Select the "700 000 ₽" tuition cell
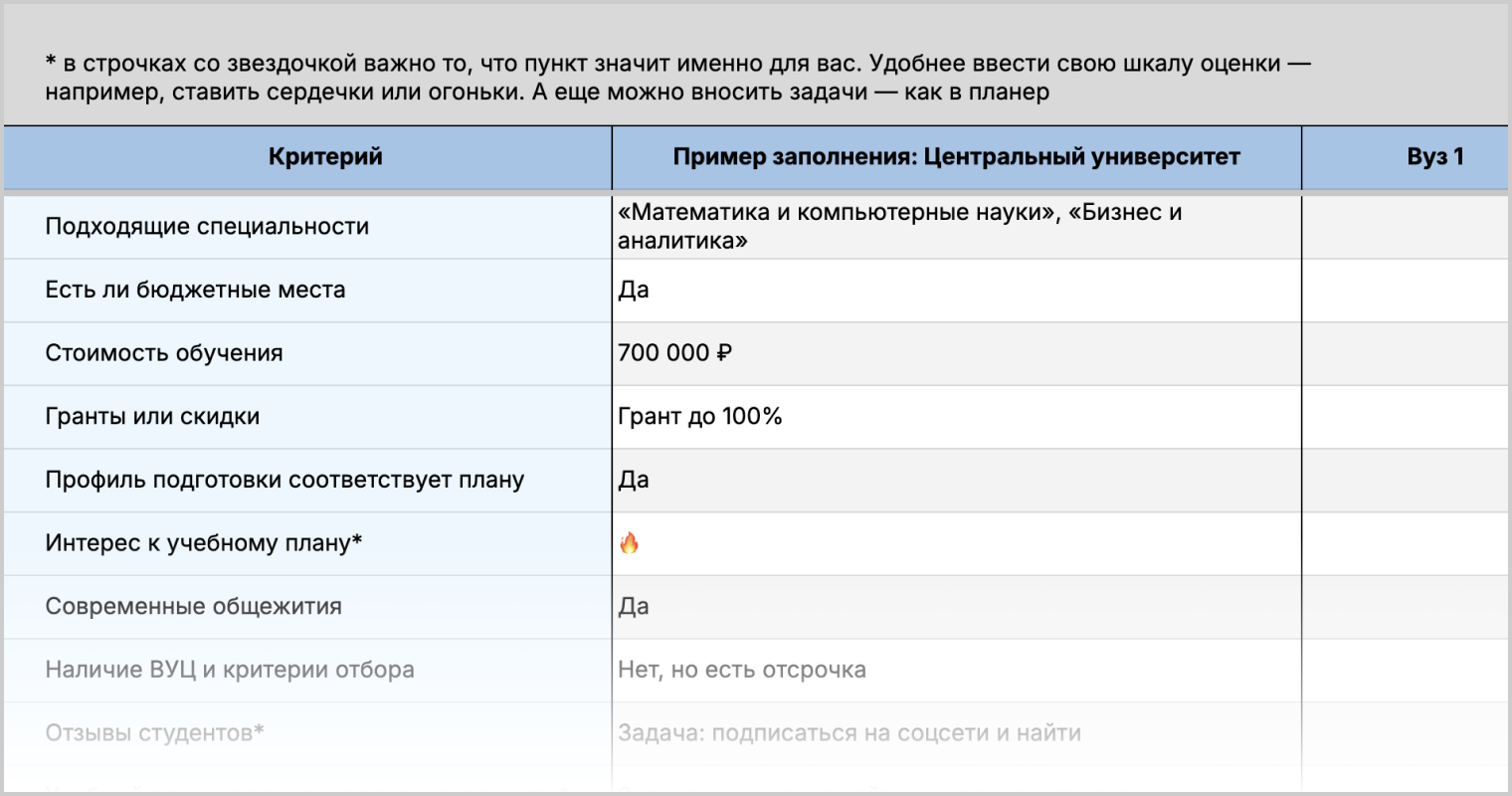 [x=674, y=353]
